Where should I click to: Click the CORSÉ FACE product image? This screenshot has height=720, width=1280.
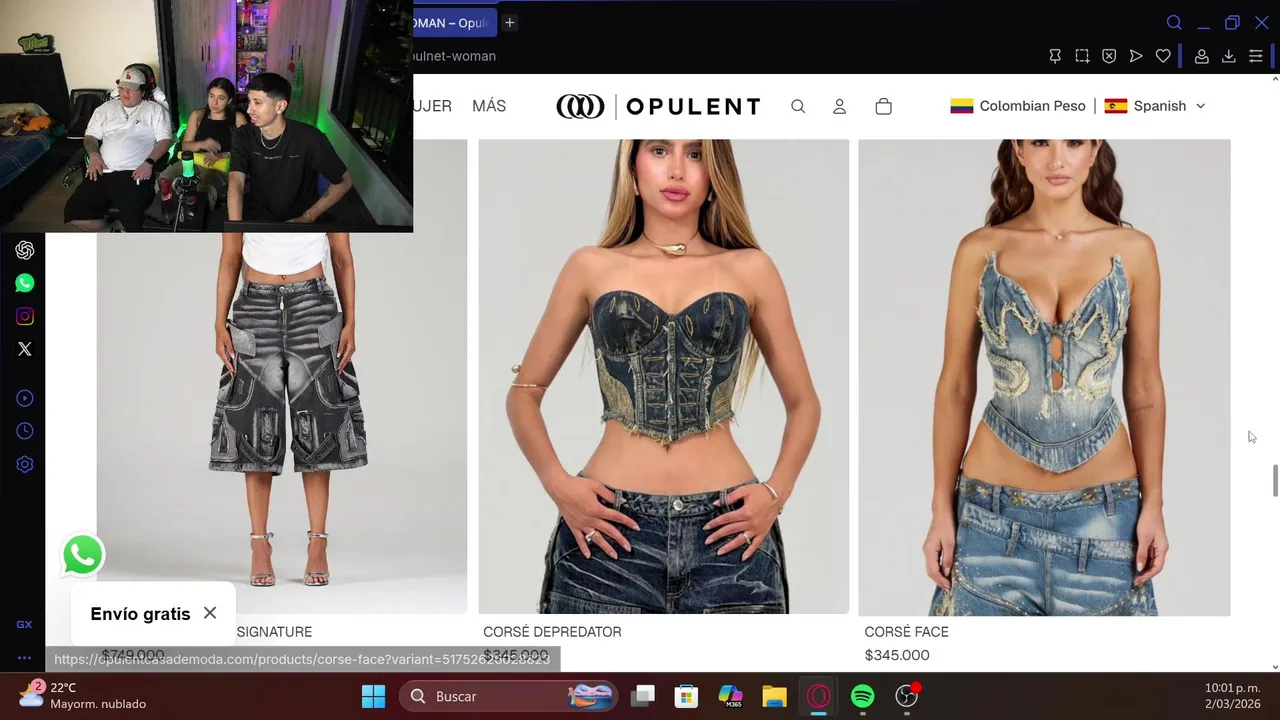1044,377
